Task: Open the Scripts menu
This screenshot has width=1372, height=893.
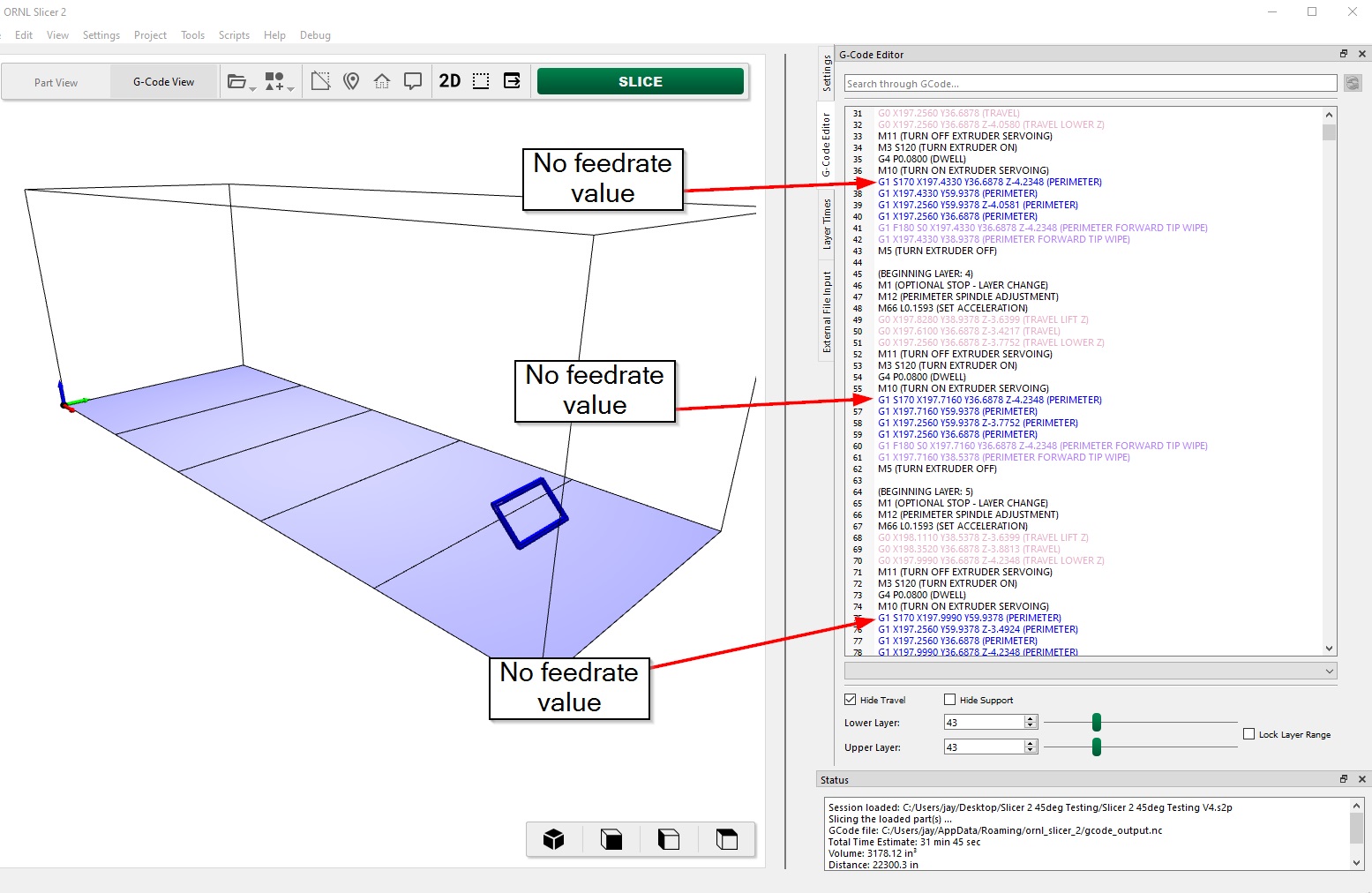Action: 234,35
